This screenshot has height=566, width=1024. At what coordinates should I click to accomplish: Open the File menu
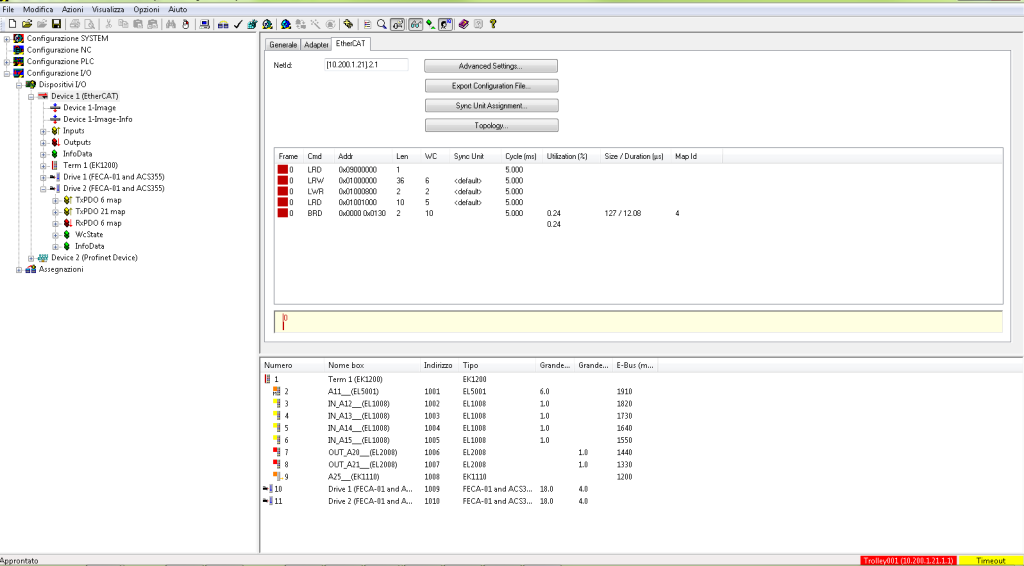[x=8, y=9]
